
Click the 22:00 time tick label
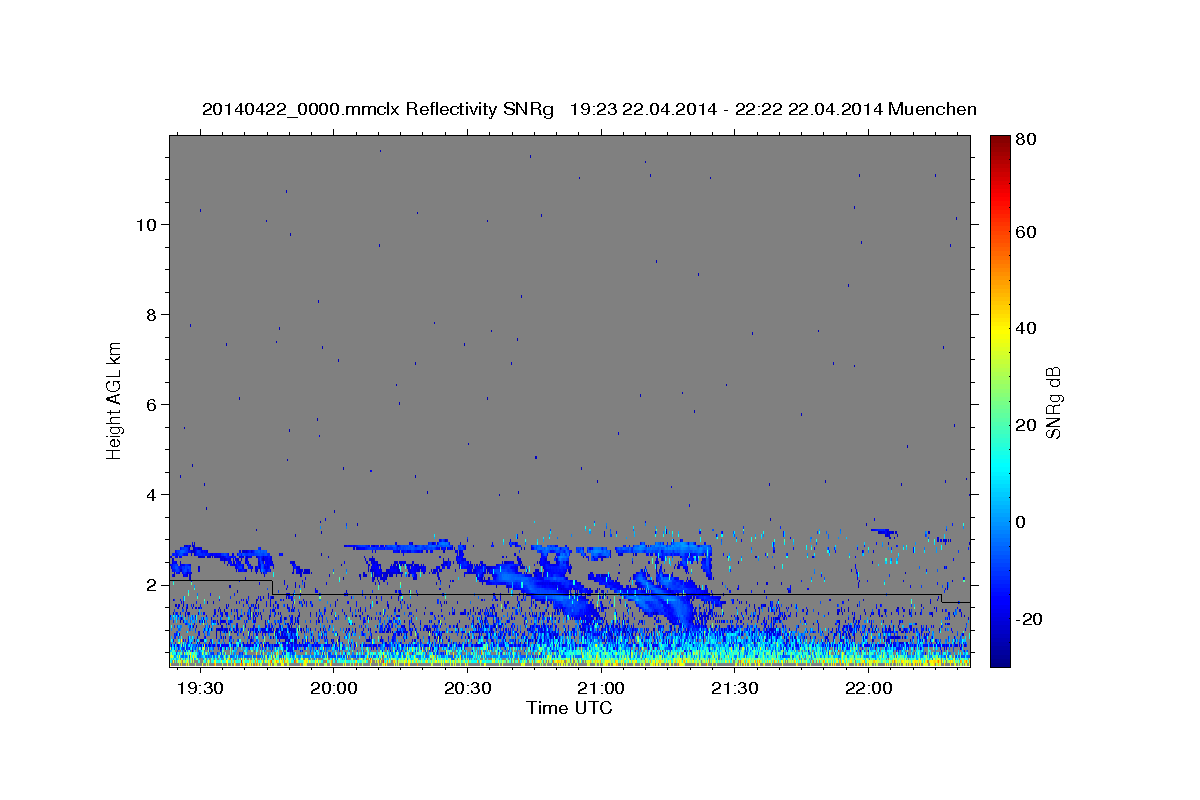pos(869,689)
